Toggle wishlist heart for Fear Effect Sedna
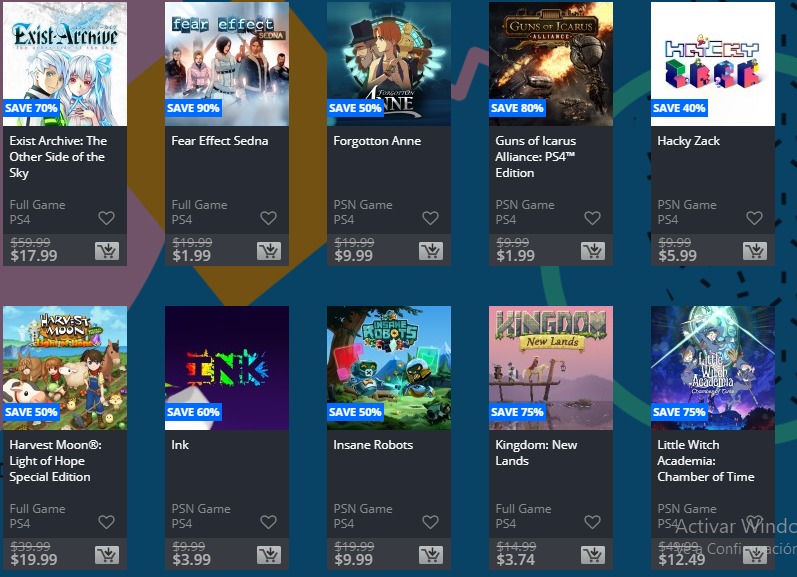 click(x=268, y=218)
